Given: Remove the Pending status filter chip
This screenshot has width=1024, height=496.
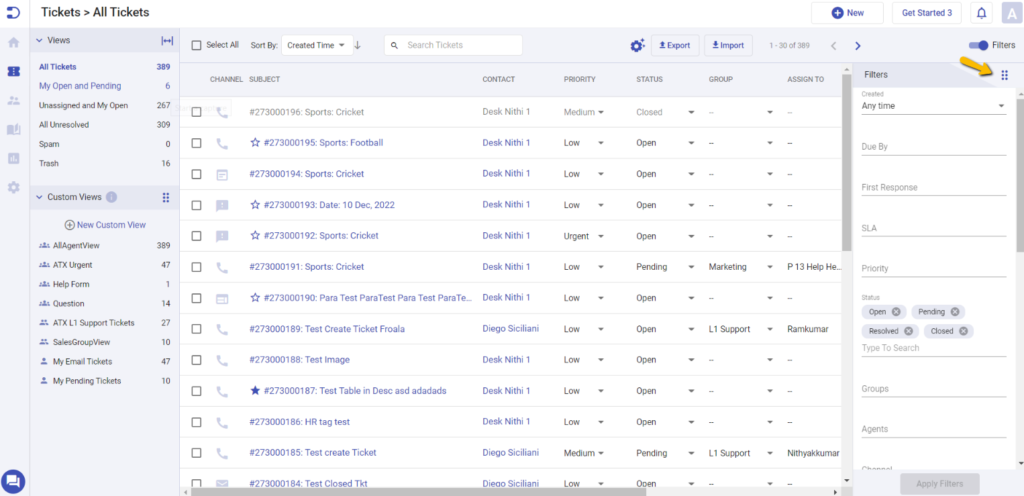Looking at the screenshot, I should coord(955,312).
